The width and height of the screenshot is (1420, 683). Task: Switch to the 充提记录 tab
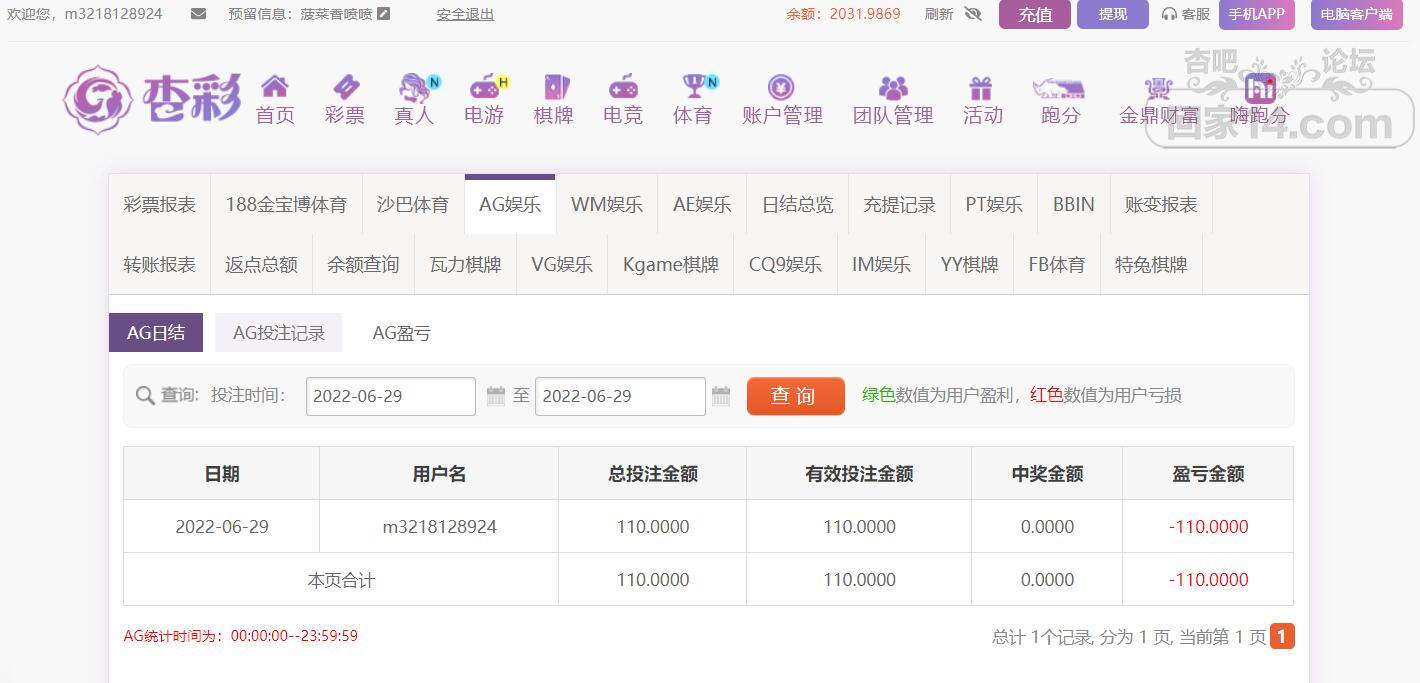(899, 205)
